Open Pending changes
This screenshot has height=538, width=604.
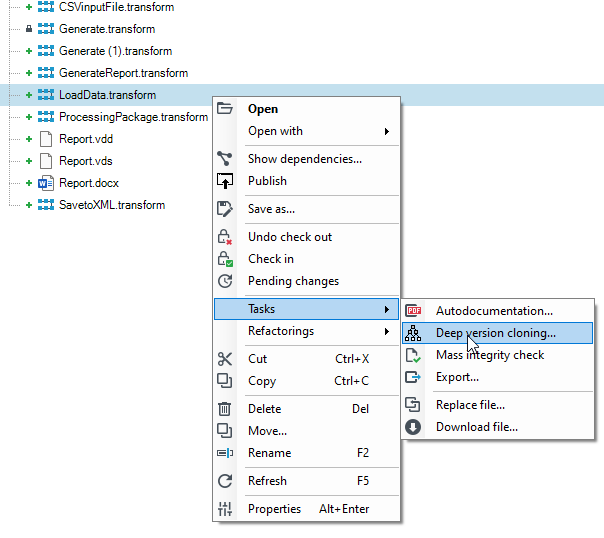[x=307, y=281]
